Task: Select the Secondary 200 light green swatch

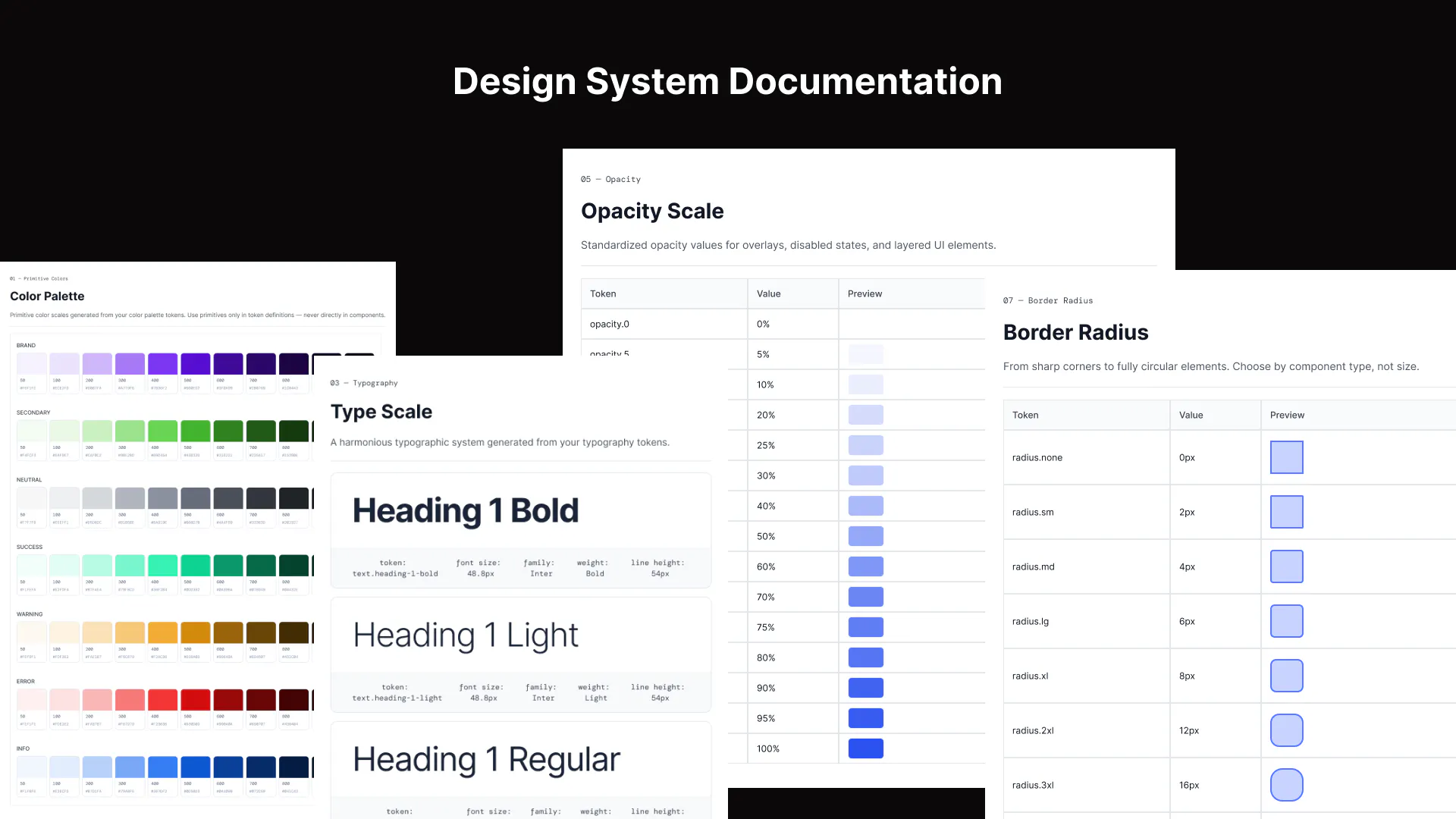Action: click(x=97, y=431)
